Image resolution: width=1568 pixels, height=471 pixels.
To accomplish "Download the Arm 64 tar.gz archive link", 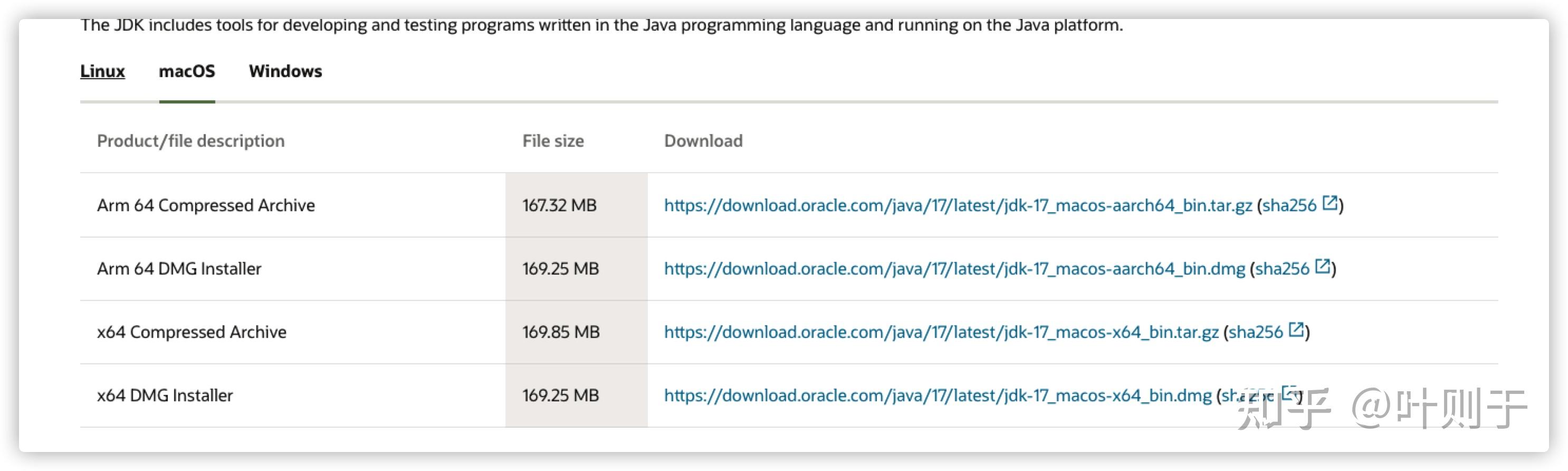I will click(x=958, y=205).
